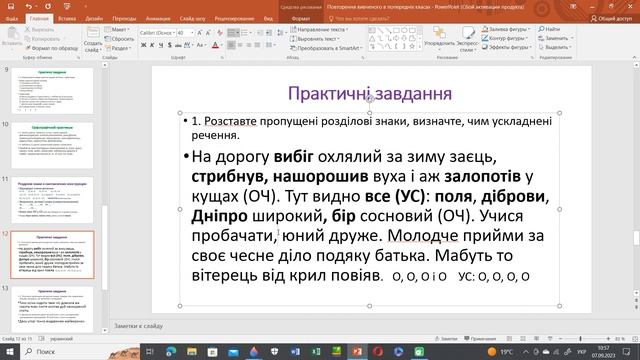Switch to the Дизайн tab

(x=94, y=18)
